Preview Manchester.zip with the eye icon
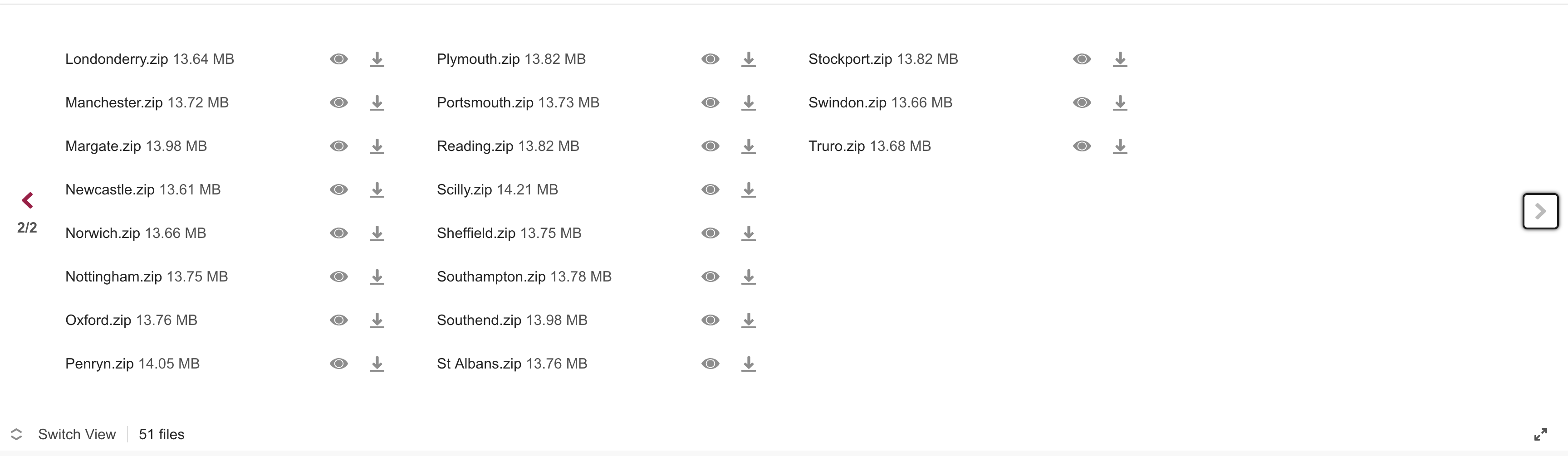The image size is (1568, 456). [x=339, y=103]
